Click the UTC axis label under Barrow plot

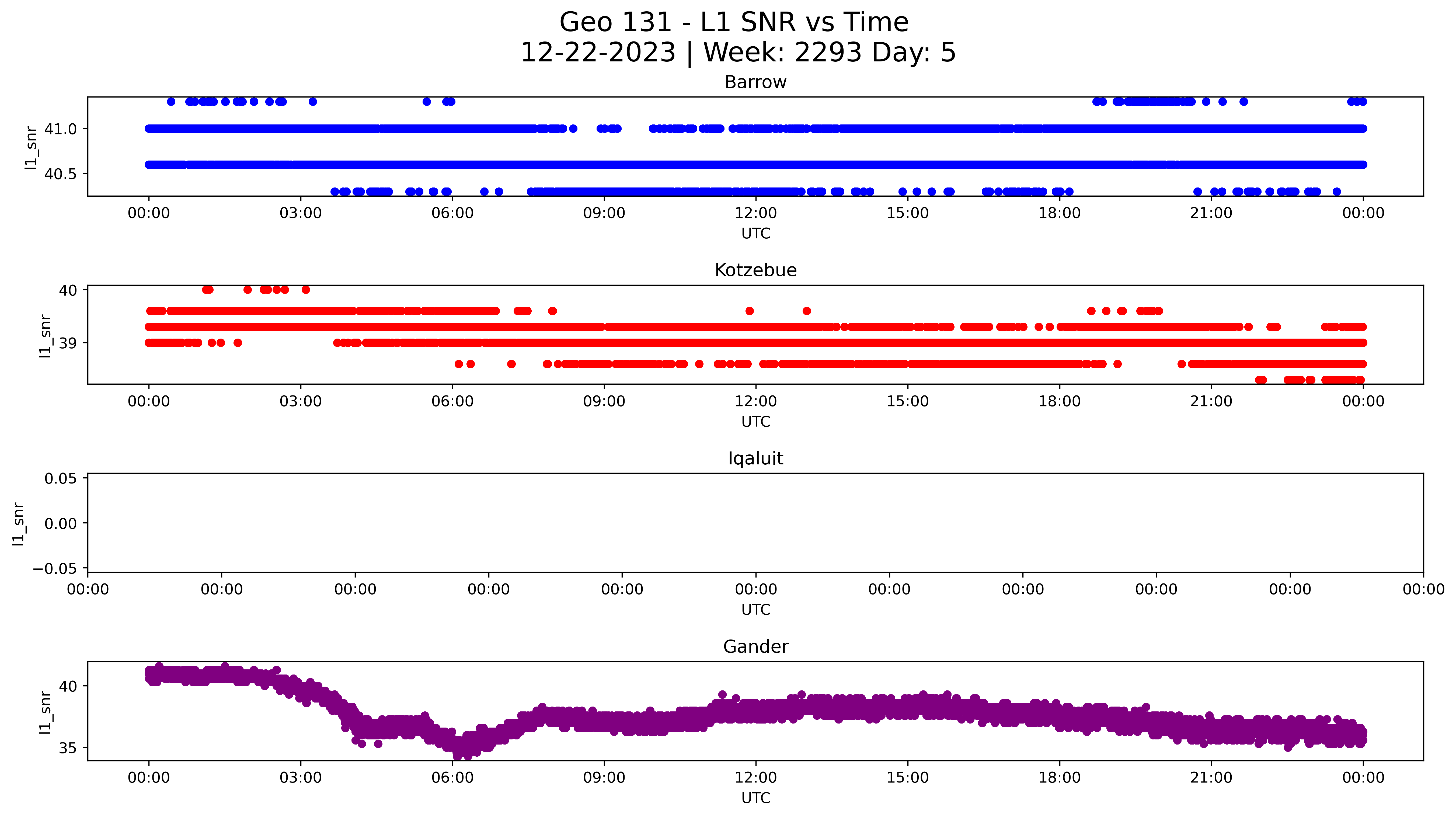click(x=756, y=234)
